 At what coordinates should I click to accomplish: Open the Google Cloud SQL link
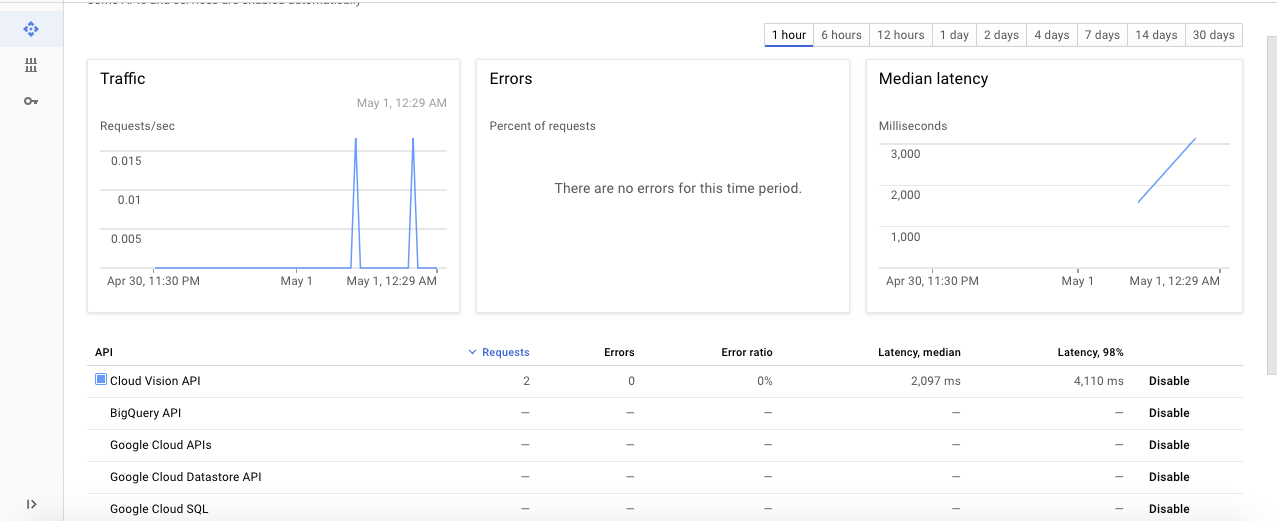159,509
